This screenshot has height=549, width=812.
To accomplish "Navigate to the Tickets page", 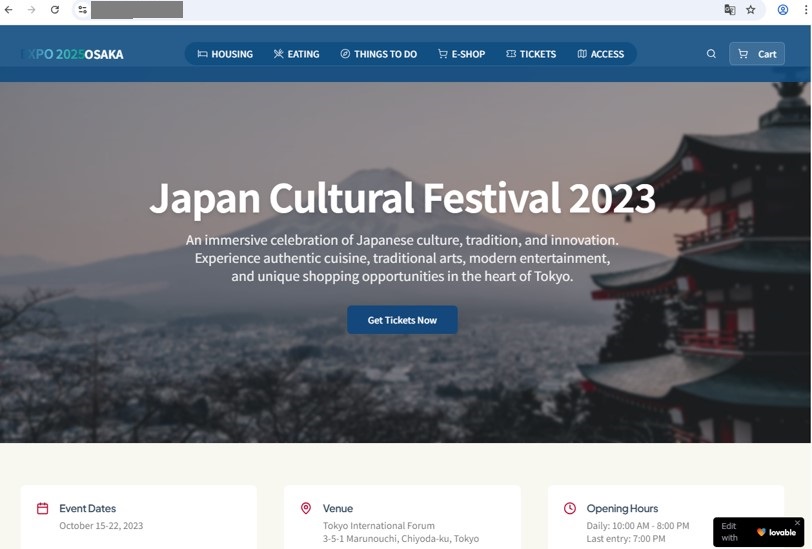I will click(x=531, y=54).
